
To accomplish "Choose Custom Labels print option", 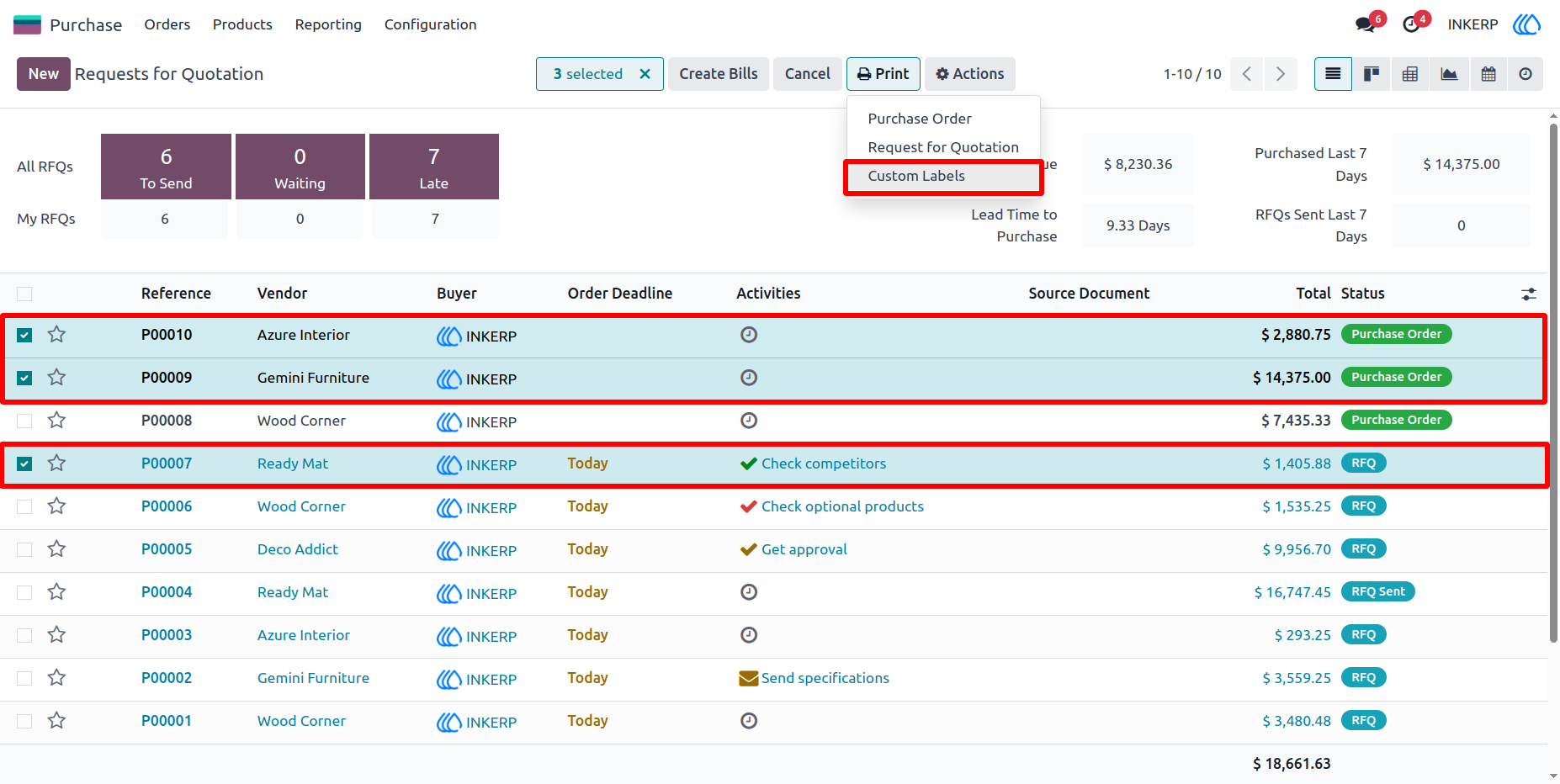I will tap(943, 176).
